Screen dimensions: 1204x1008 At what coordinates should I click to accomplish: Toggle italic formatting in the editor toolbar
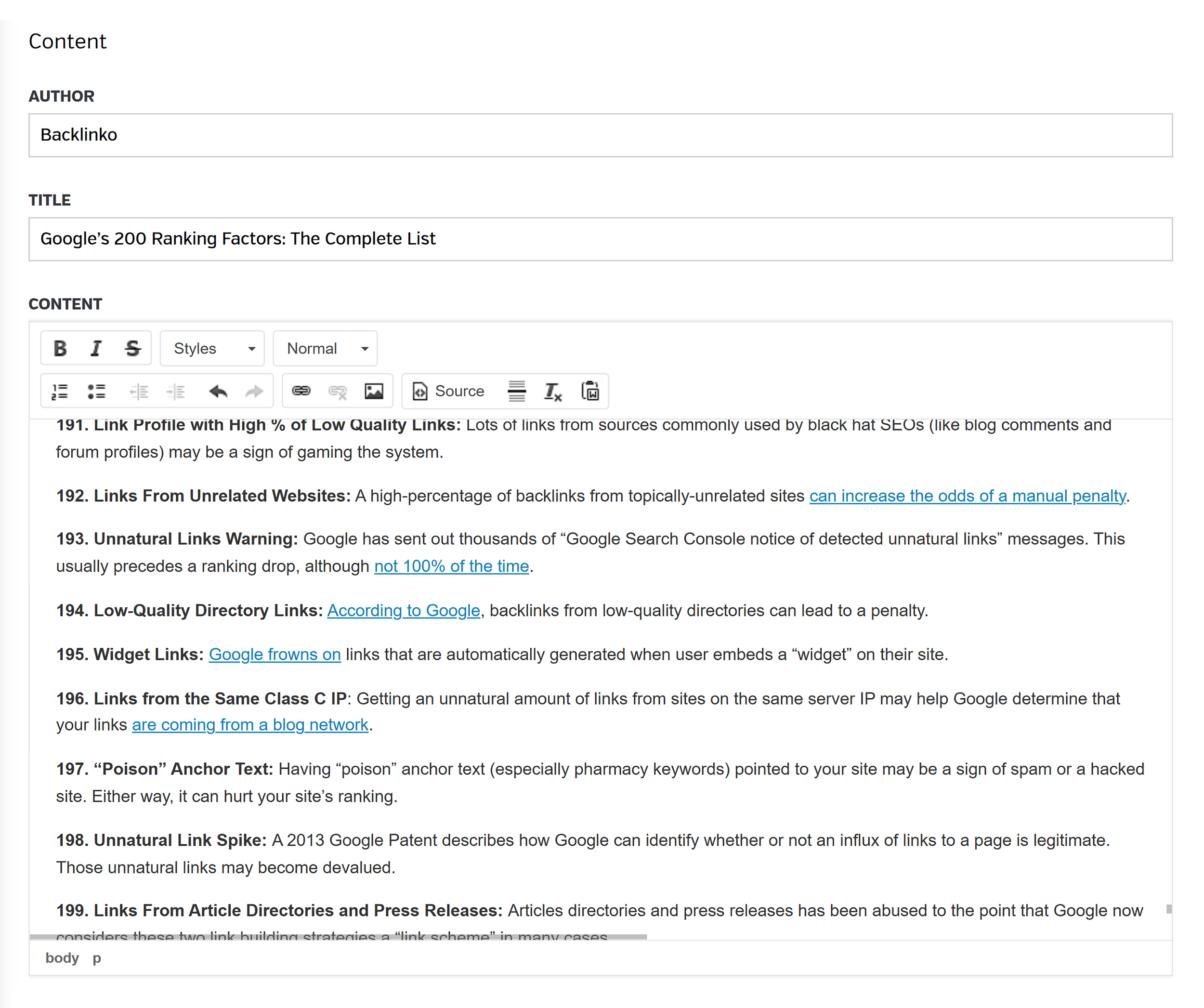[x=96, y=348]
